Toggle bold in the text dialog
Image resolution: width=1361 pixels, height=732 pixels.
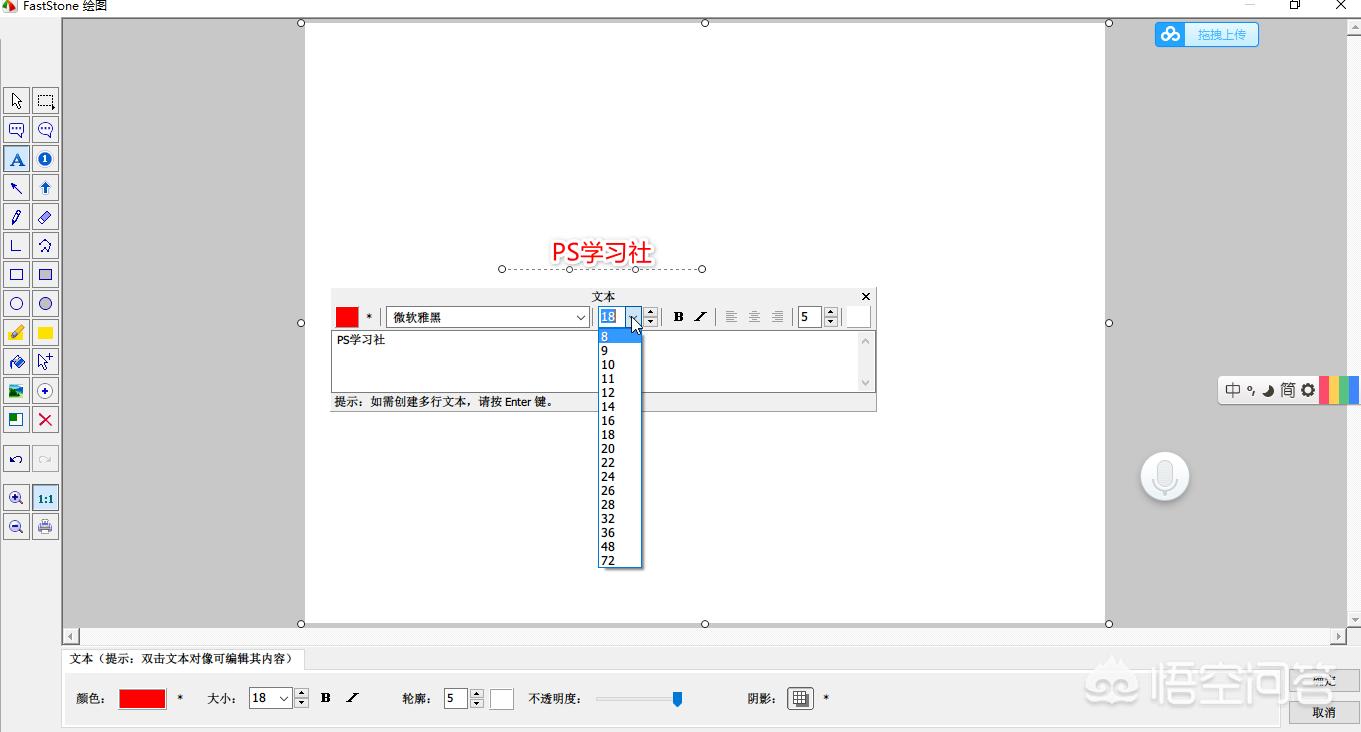(x=678, y=317)
